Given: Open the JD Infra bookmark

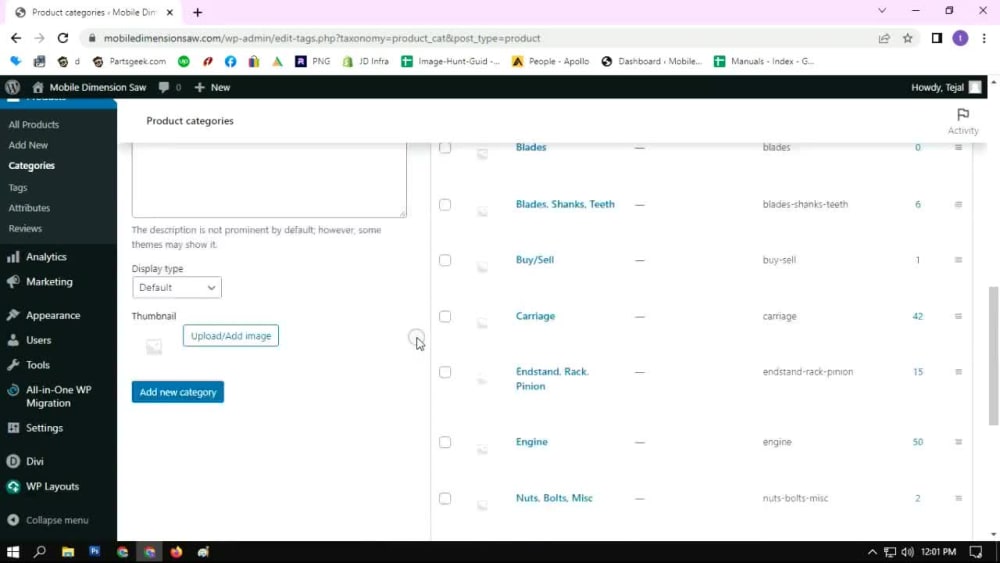Looking at the screenshot, I should (366, 61).
